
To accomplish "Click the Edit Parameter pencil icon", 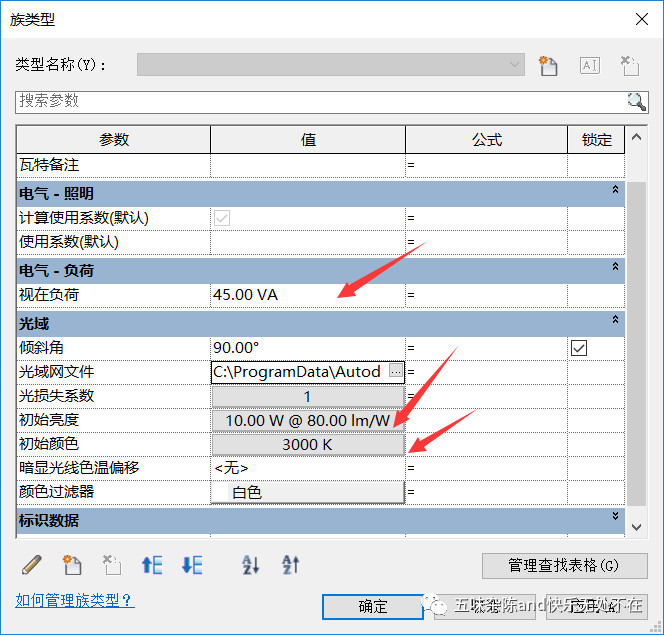I will (x=32, y=565).
